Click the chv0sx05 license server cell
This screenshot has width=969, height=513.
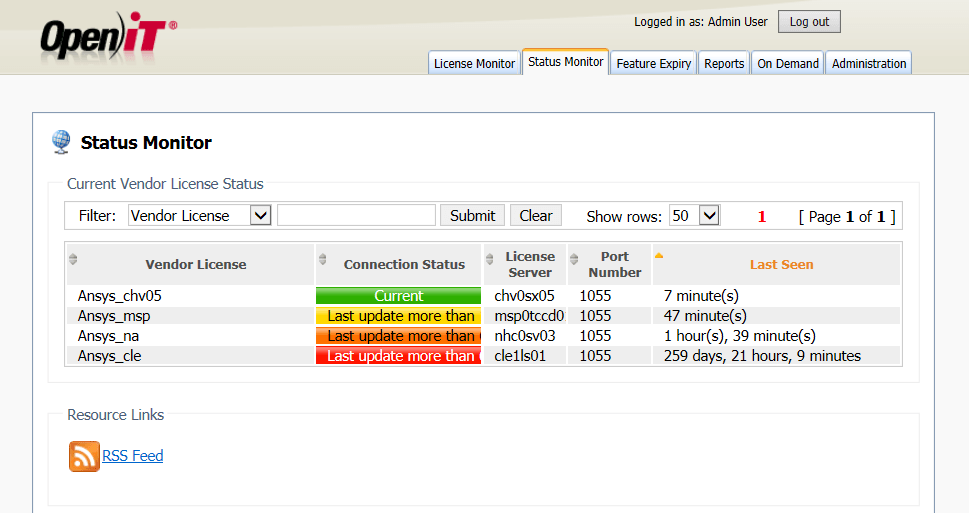tap(524, 296)
